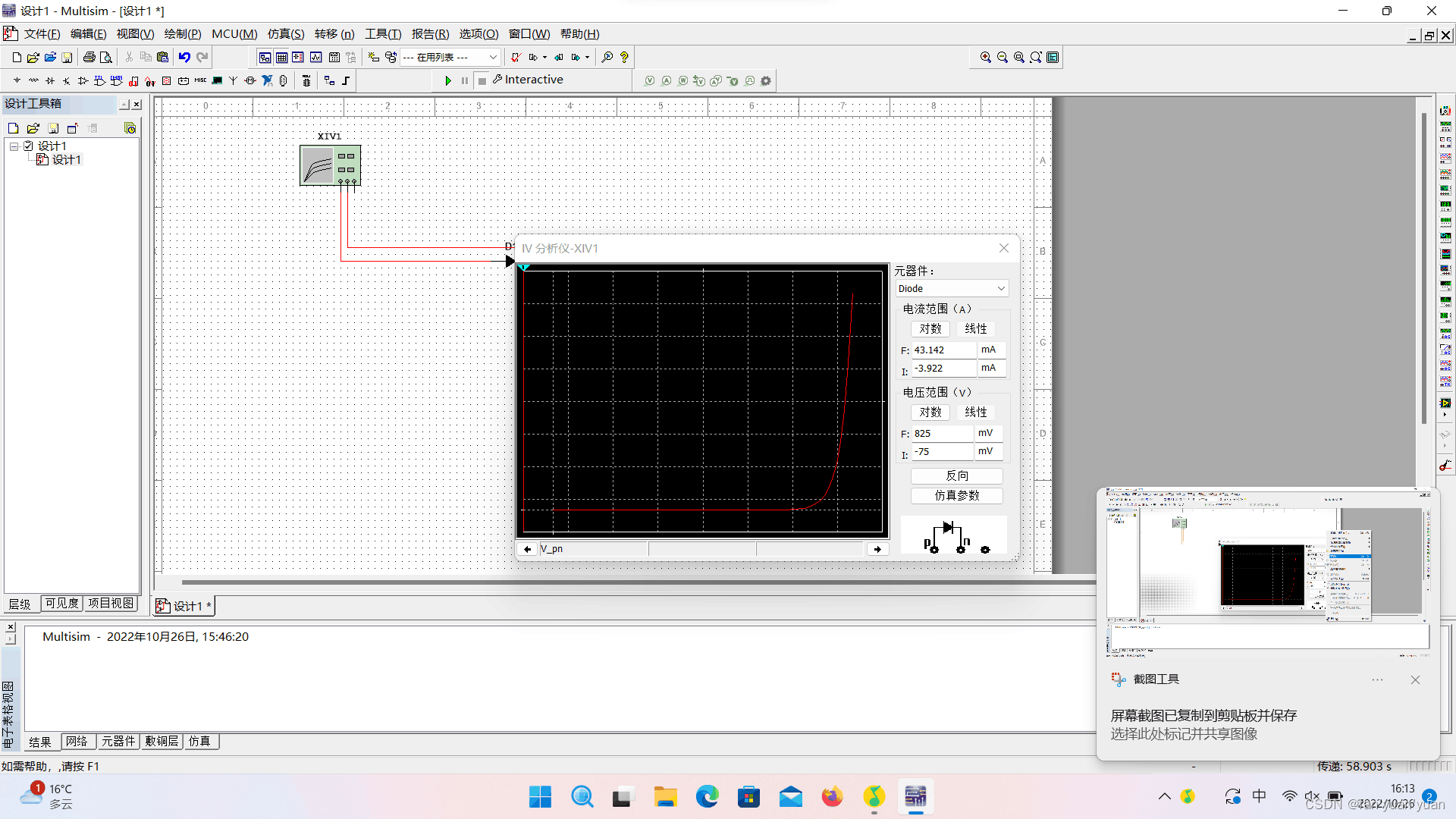Screen dimensions: 1456x819
Task: Open the Grapher view icon
Action: pyautogui.click(x=315, y=57)
